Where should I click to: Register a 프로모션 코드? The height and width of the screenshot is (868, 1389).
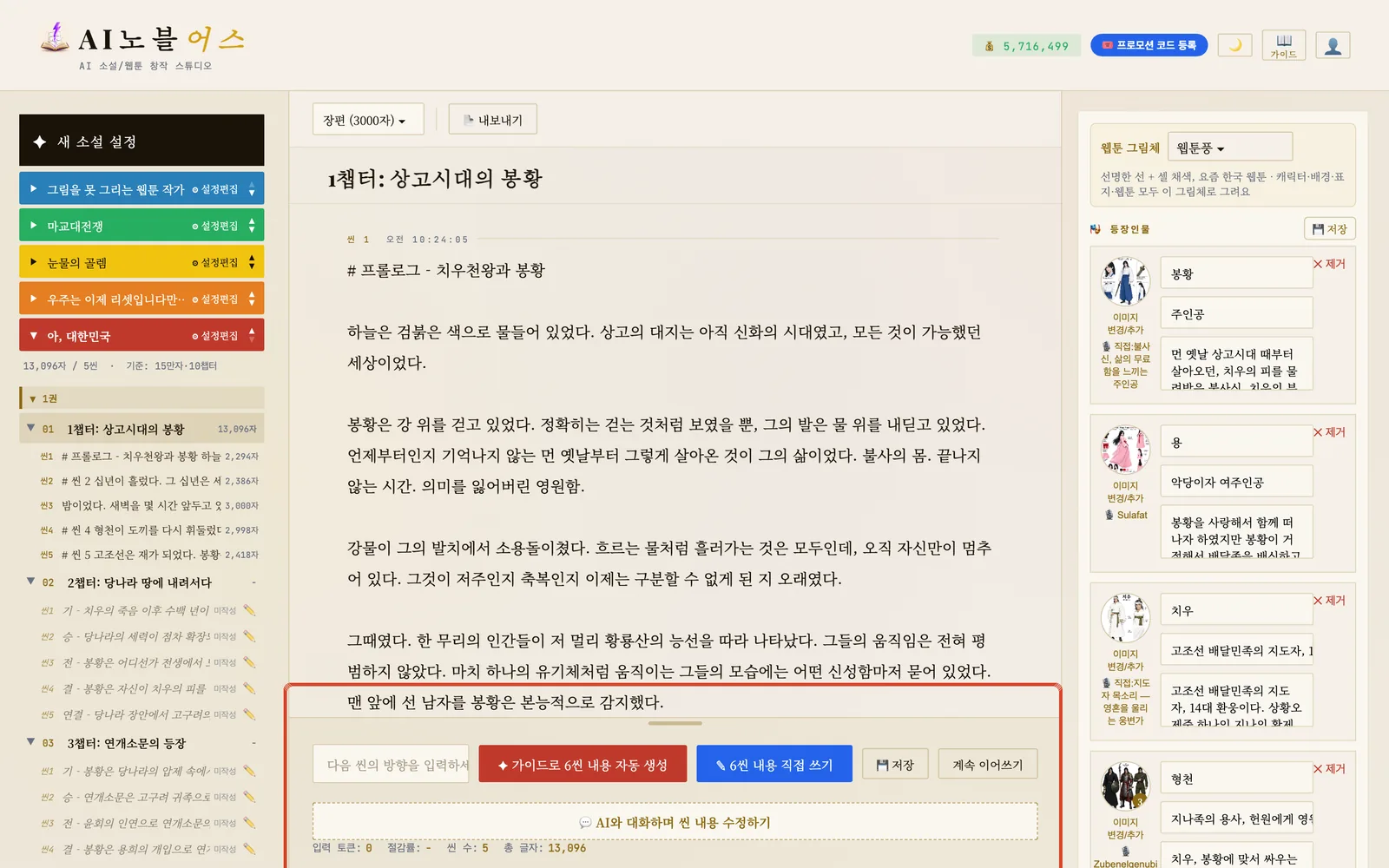pos(1149,45)
